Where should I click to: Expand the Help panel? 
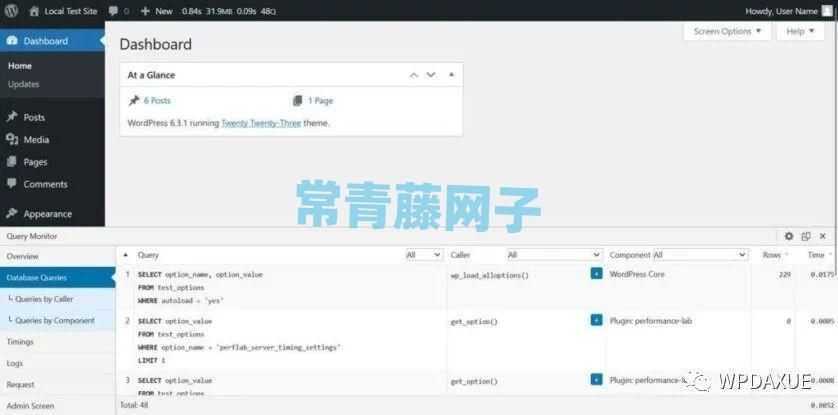tap(800, 31)
